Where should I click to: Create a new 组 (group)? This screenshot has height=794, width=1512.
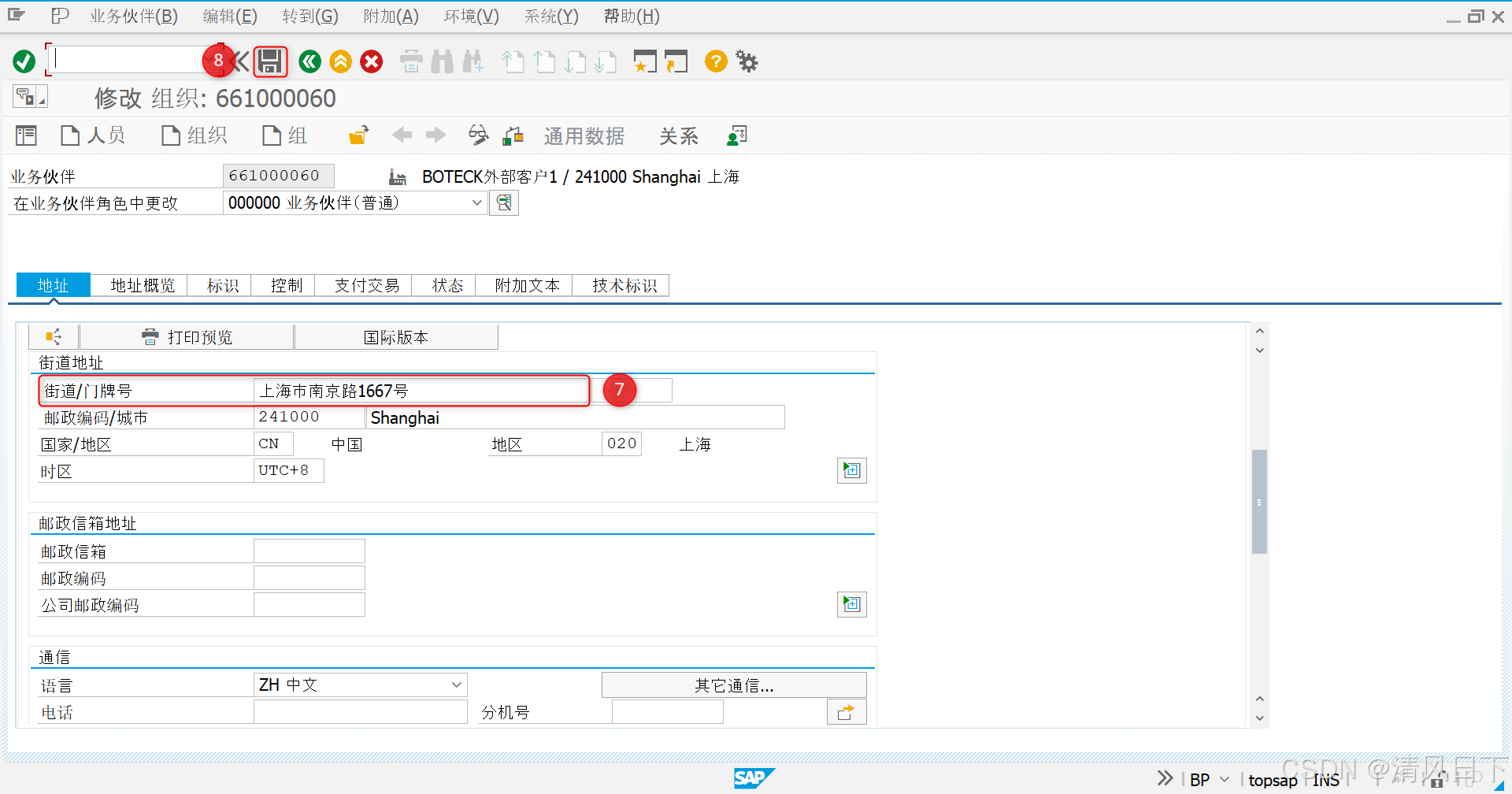(283, 135)
